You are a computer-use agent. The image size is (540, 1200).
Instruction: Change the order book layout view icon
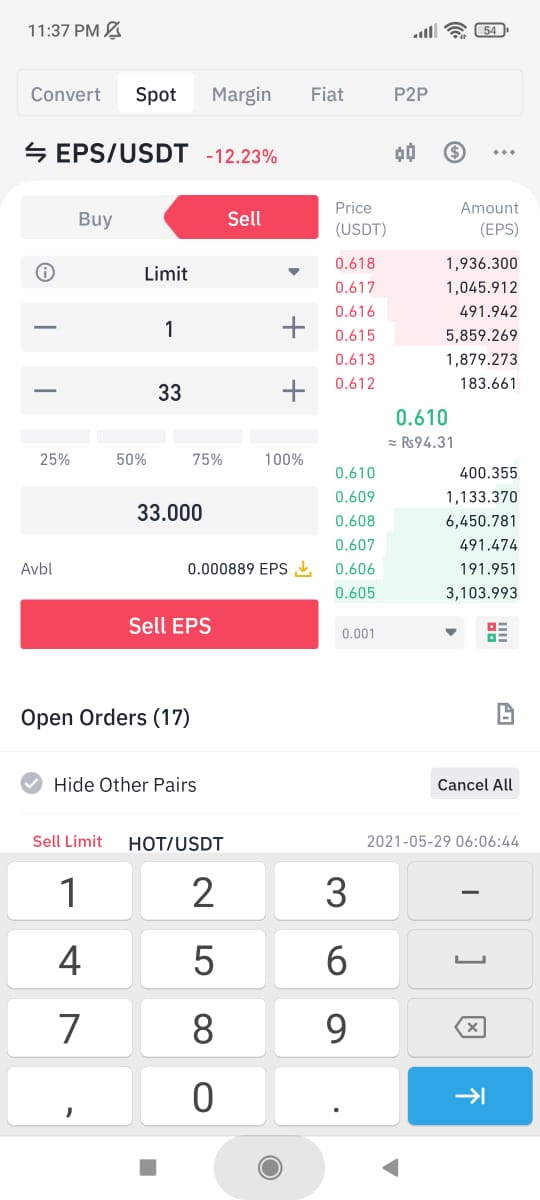497,633
